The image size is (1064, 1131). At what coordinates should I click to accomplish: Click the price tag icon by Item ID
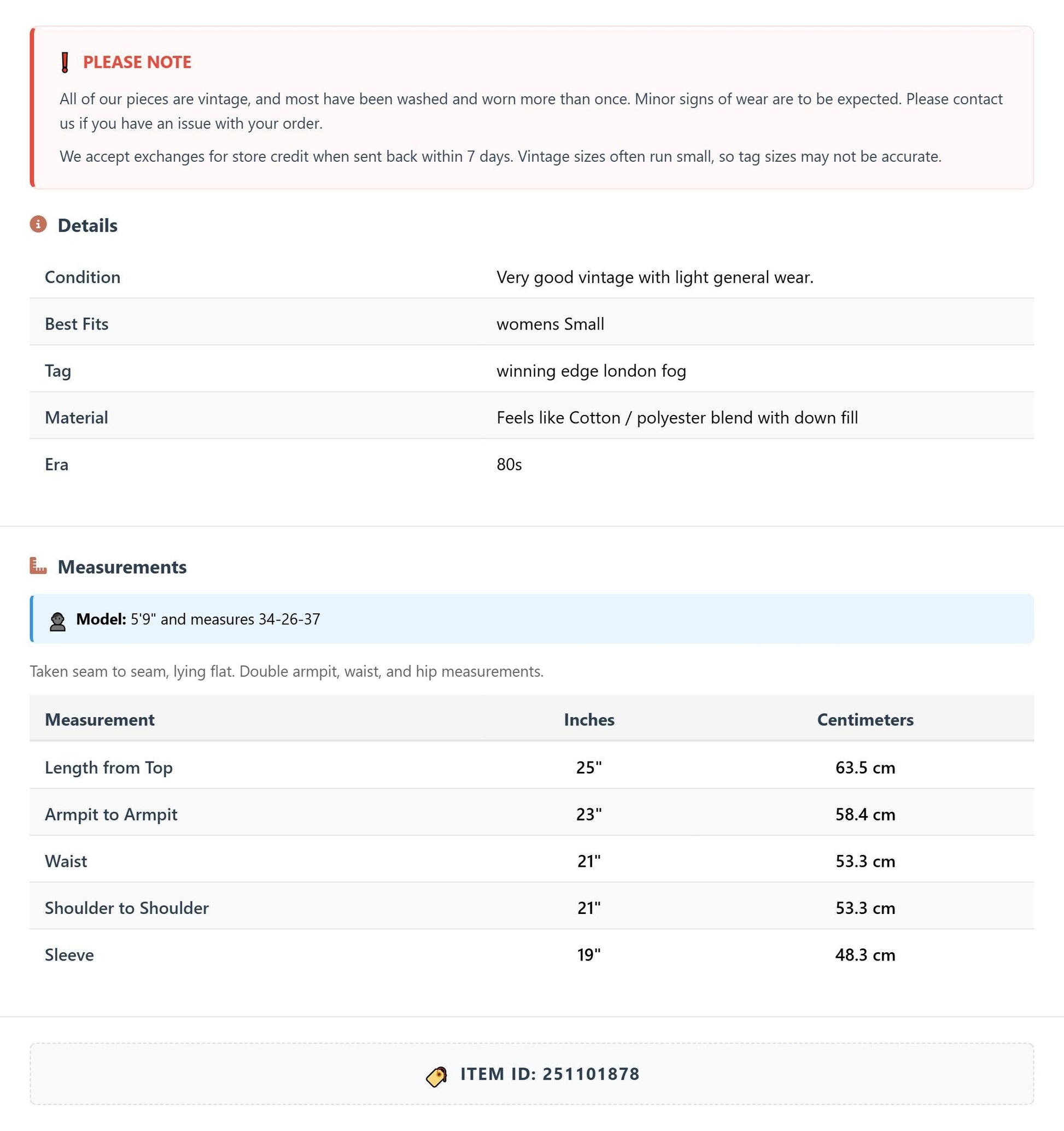(437, 1076)
